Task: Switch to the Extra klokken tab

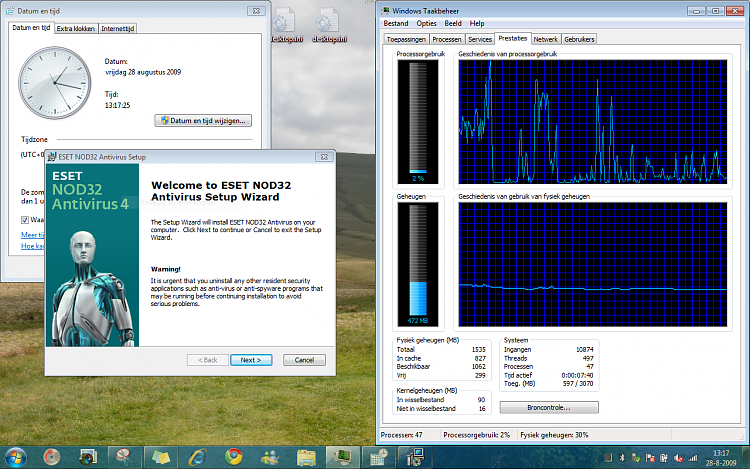Action: (x=76, y=29)
